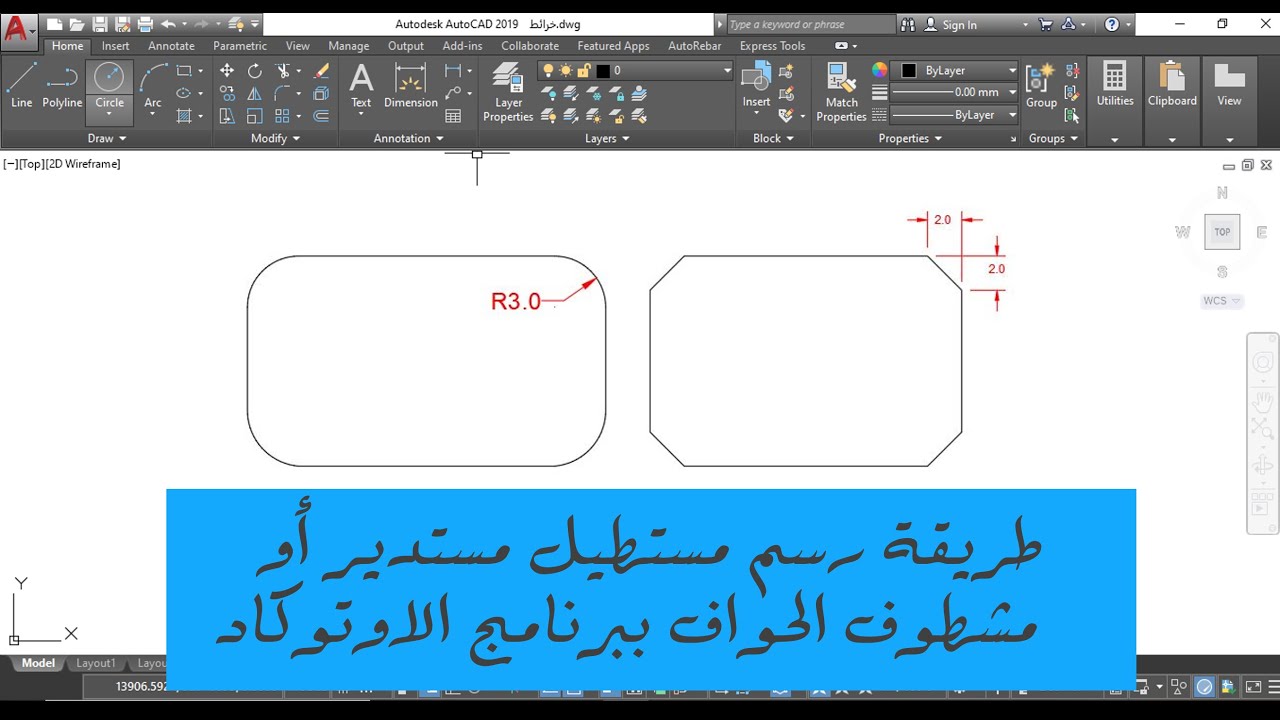Activate the Move tool
This screenshot has height=720, width=1280.
(x=227, y=71)
